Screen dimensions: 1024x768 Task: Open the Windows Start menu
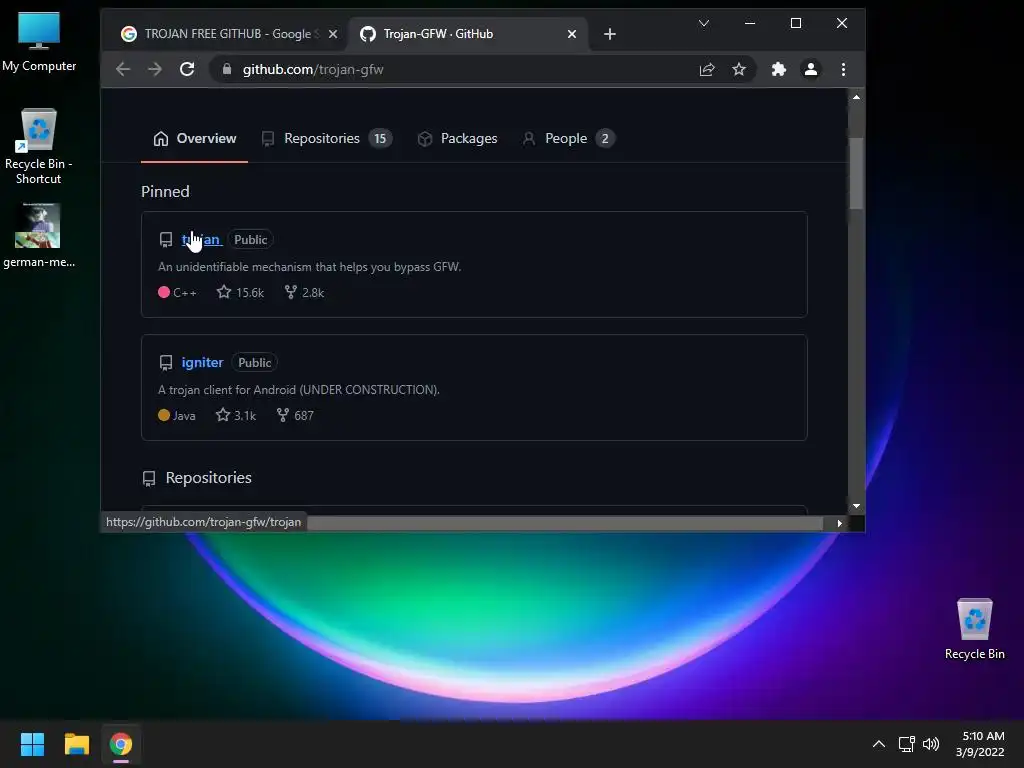(32, 744)
